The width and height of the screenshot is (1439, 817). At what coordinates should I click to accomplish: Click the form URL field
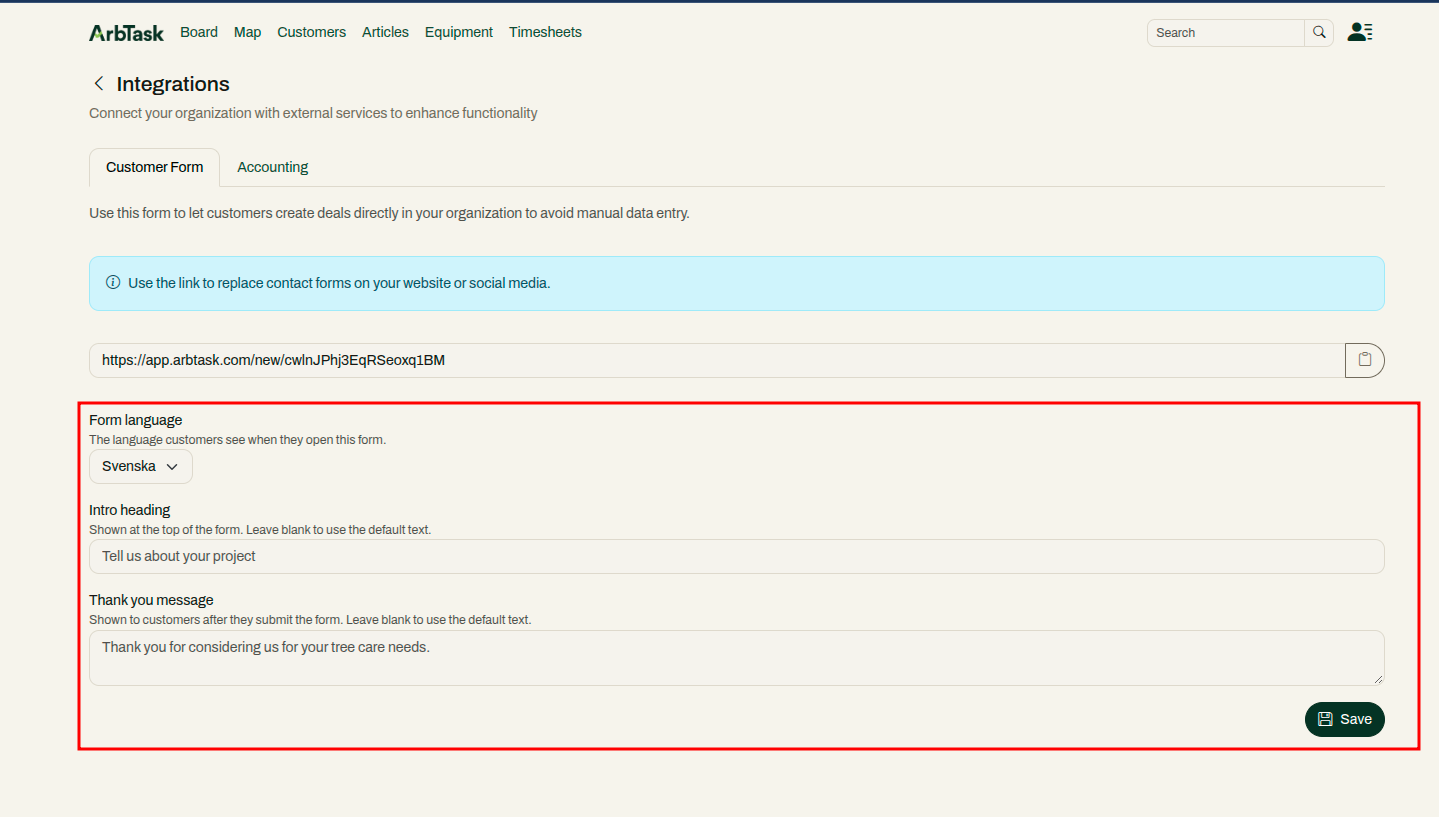coord(717,360)
